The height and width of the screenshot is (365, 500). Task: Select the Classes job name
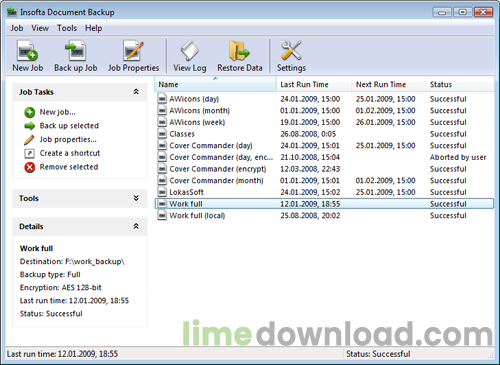pyautogui.click(x=182, y=134)
